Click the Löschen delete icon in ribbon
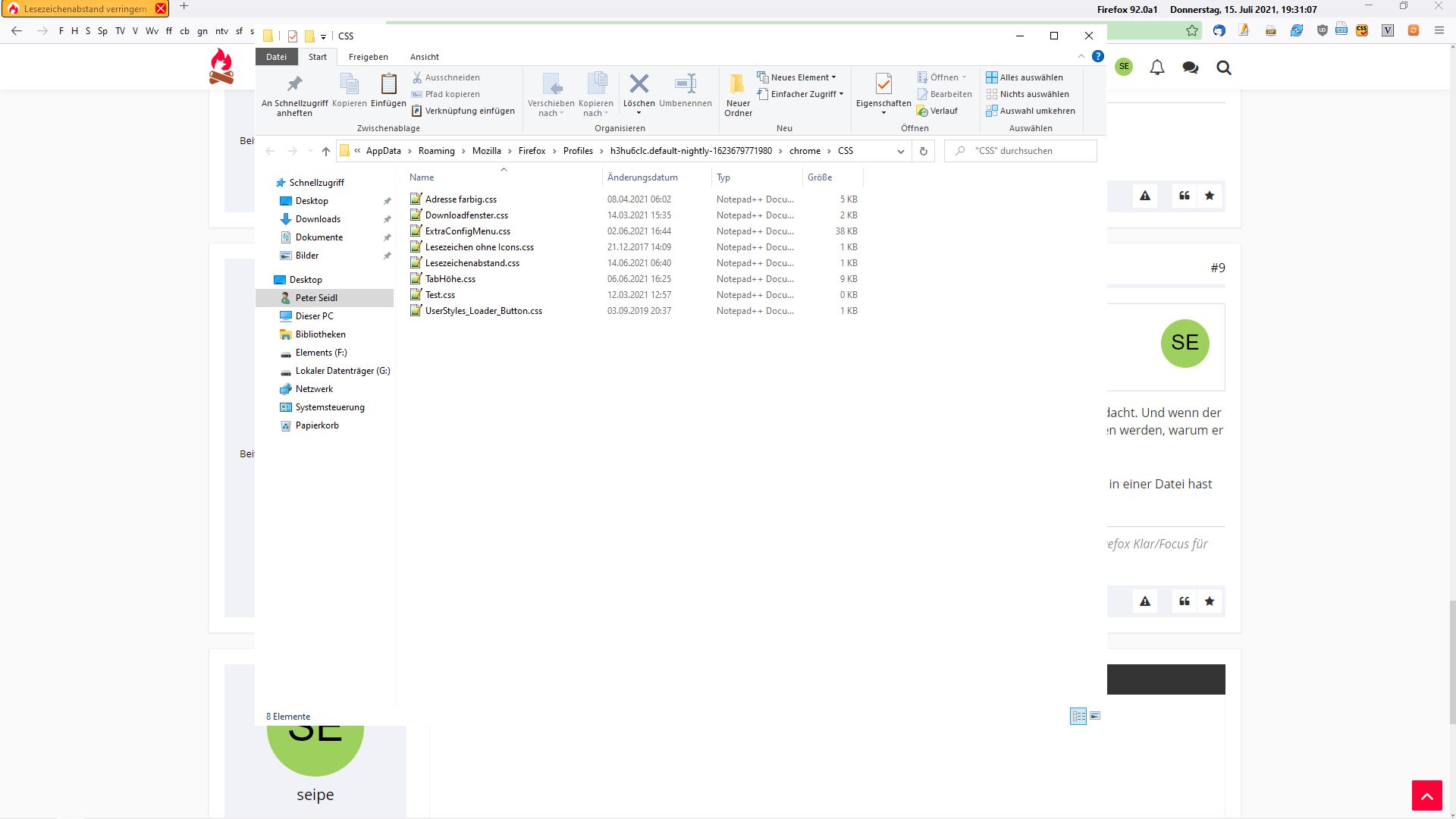This screenshot has height=819, width=1456. pos(639,84)
